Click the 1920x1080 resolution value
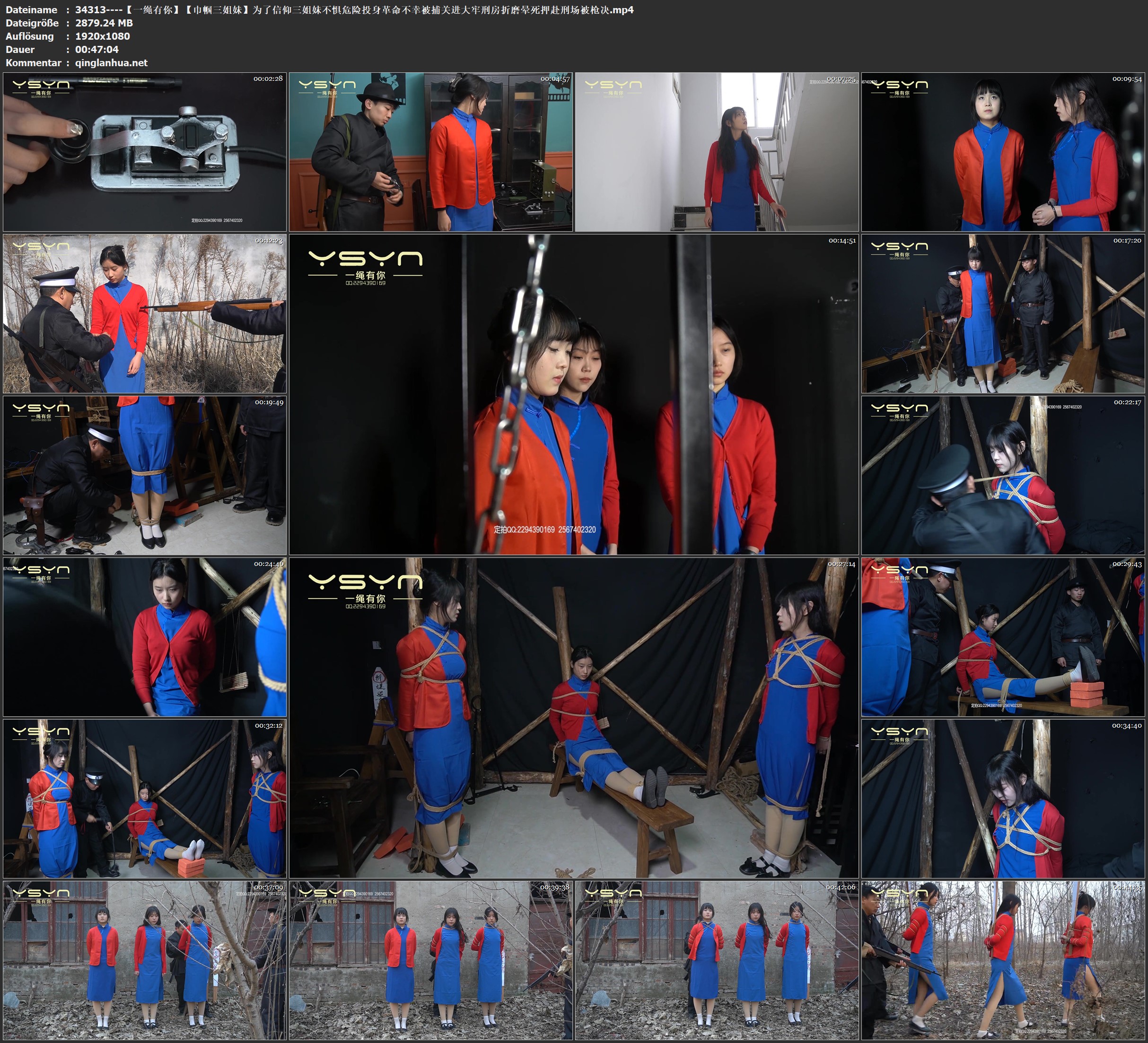 [x=103, y=36]
